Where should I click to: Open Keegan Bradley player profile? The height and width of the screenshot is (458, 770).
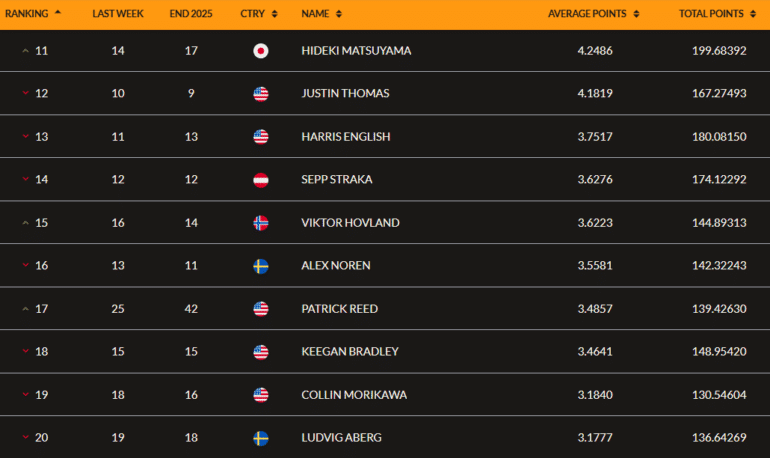[349, 352]
